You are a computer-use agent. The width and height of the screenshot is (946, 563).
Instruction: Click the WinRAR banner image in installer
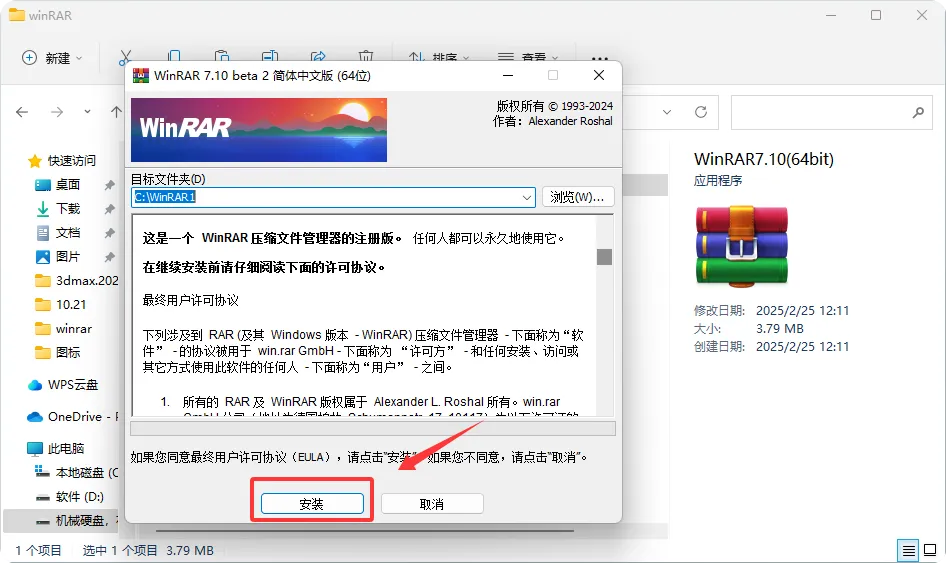pyautogui.click(x=259, y=130)
